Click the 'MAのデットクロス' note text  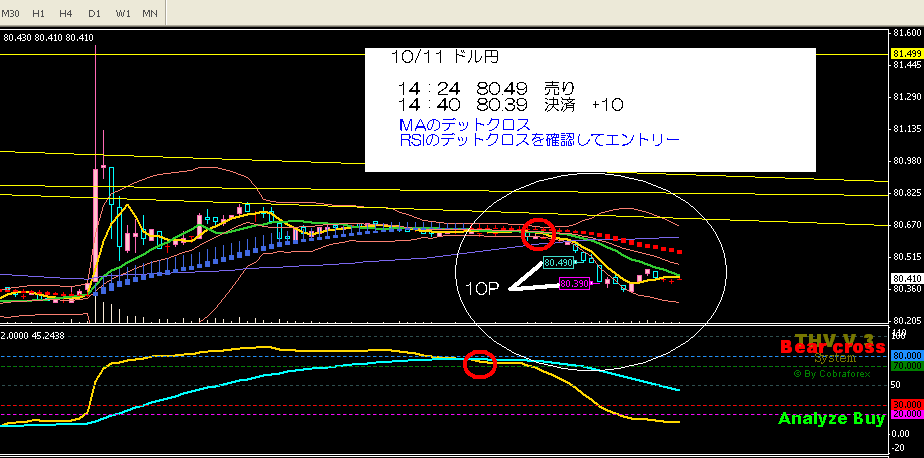[465, 125]
